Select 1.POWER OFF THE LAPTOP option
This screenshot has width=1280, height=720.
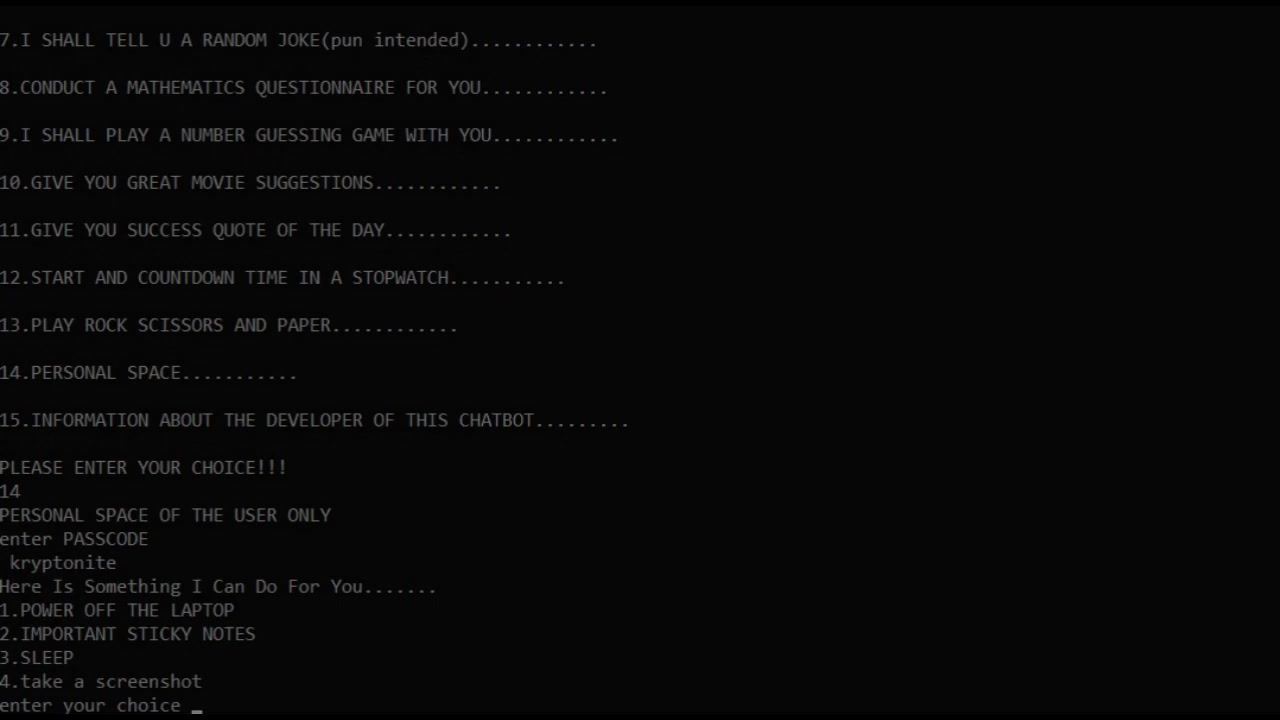[117, 610]
